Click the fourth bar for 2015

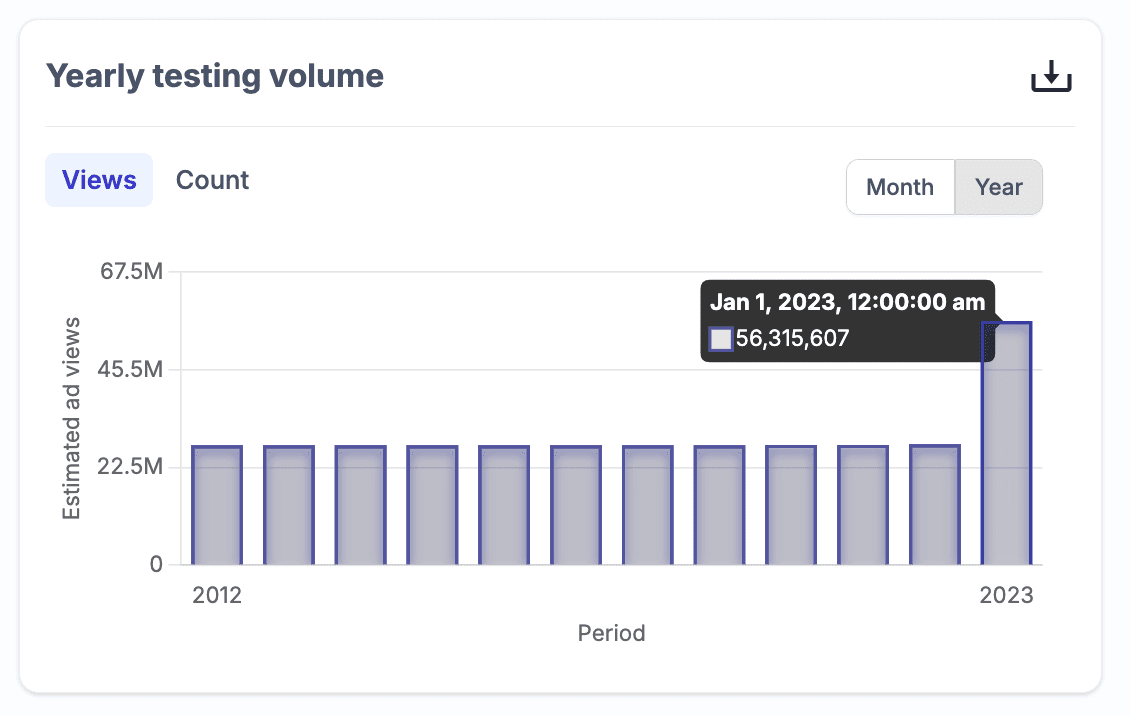(432, 505)
